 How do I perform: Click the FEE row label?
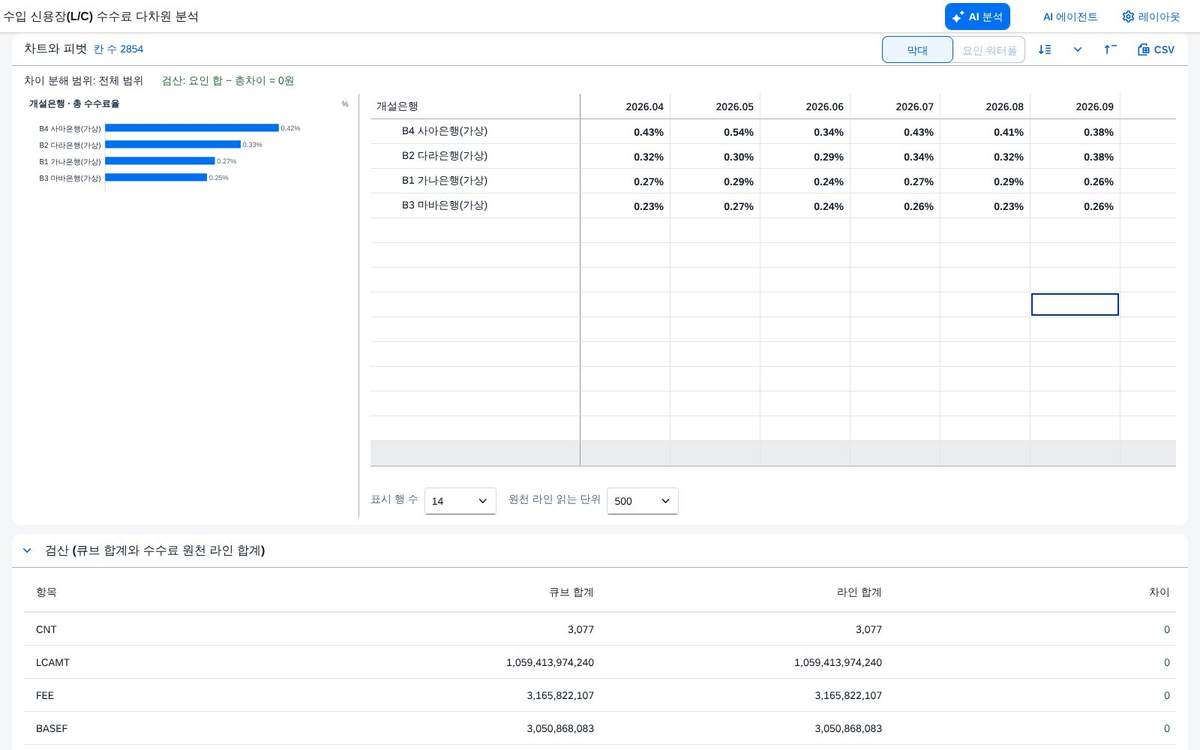pyautogui.click(x=45, y=695)
